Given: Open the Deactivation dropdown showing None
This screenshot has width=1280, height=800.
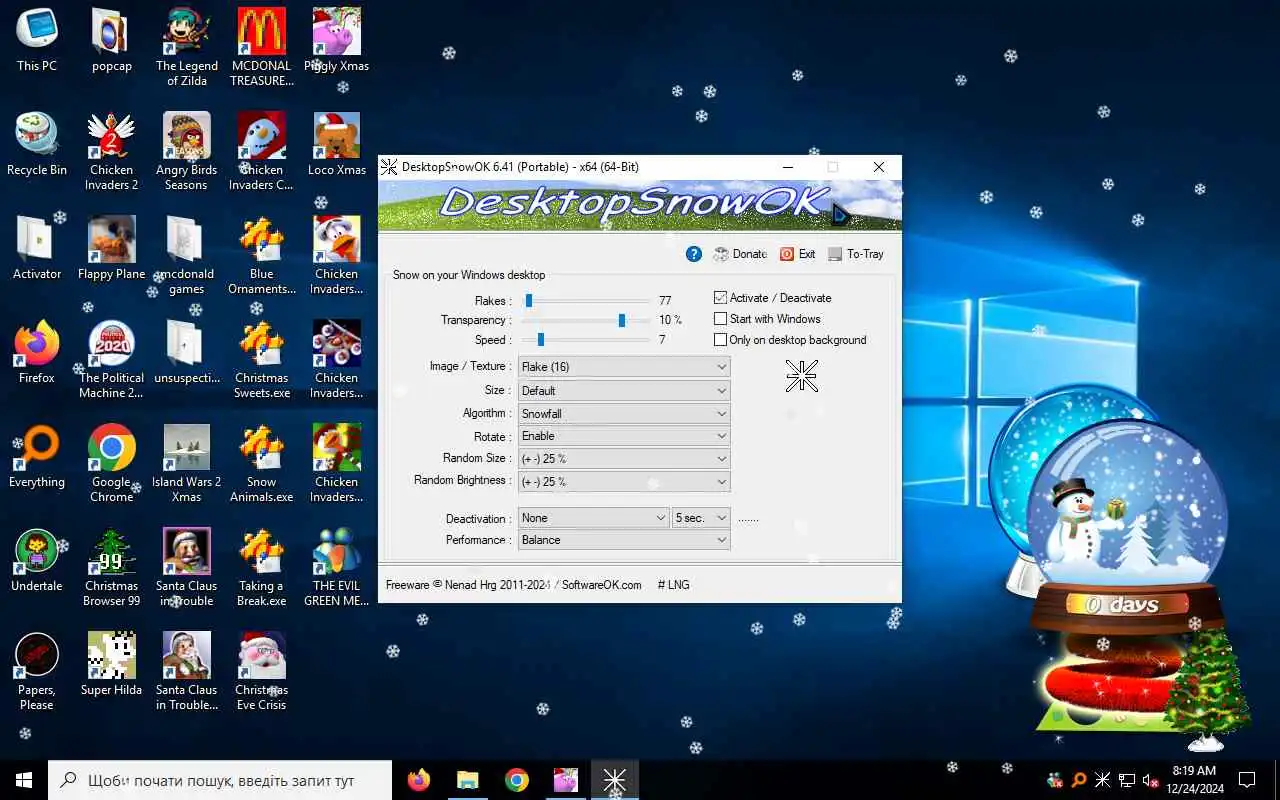Looking at the screenshot, I should coord(594,518).
